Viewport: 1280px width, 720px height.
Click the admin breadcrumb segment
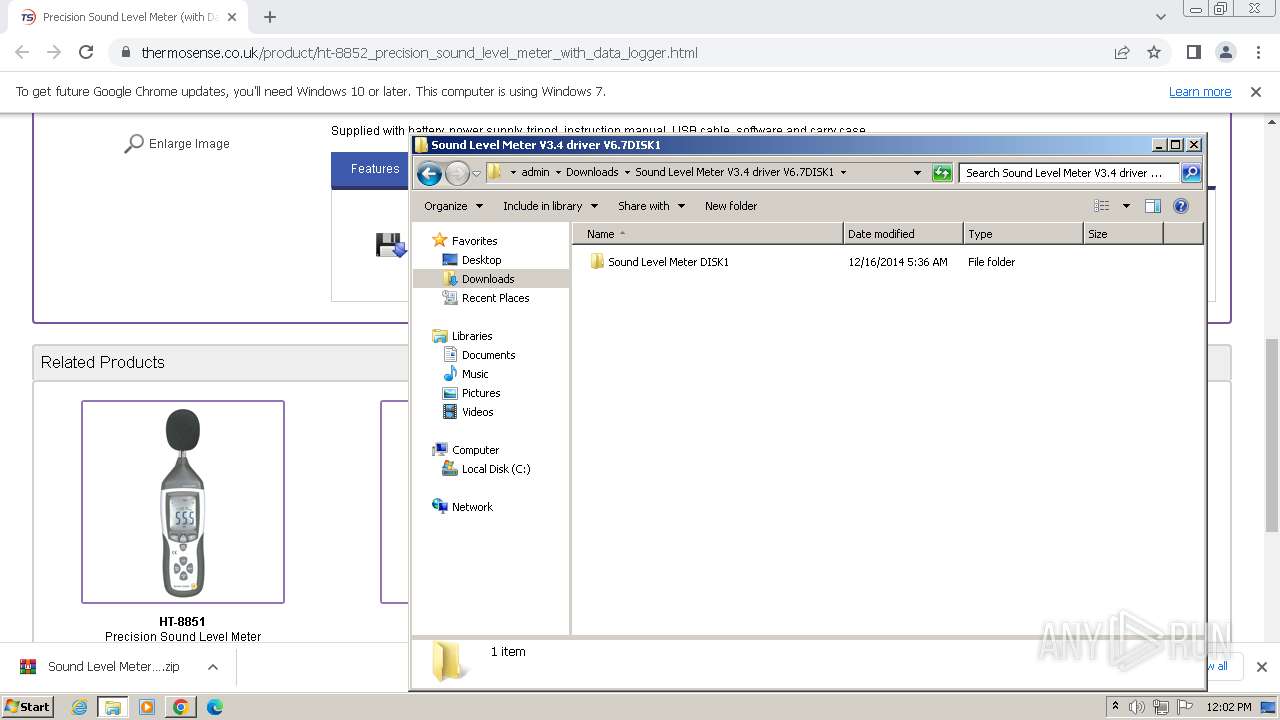point(535,172)
